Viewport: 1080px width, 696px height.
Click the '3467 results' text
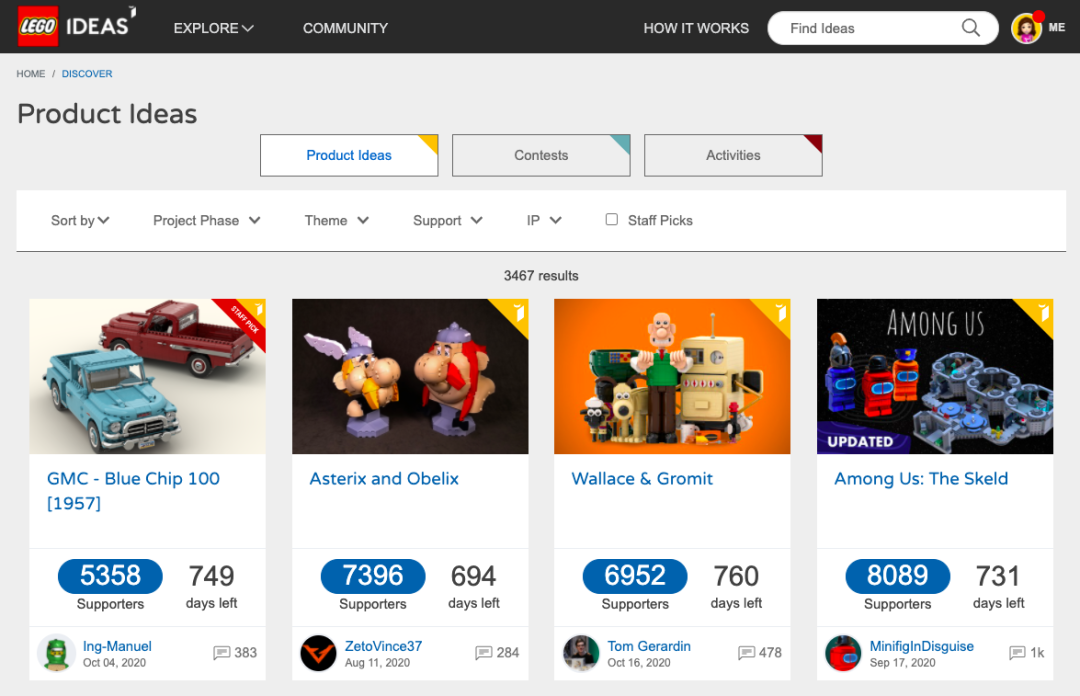point(541,276)
